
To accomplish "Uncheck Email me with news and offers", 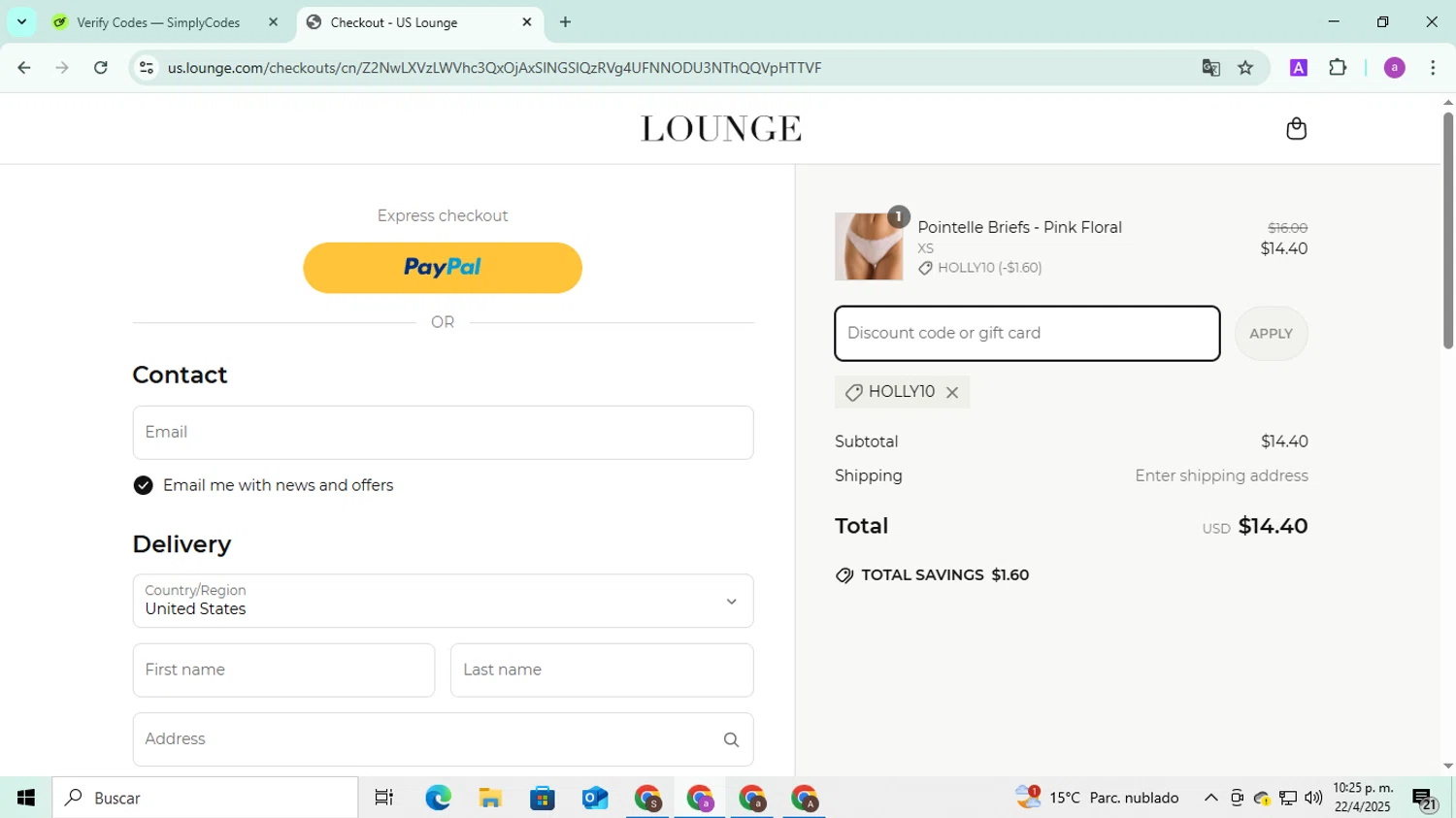I will coord(144,485).
